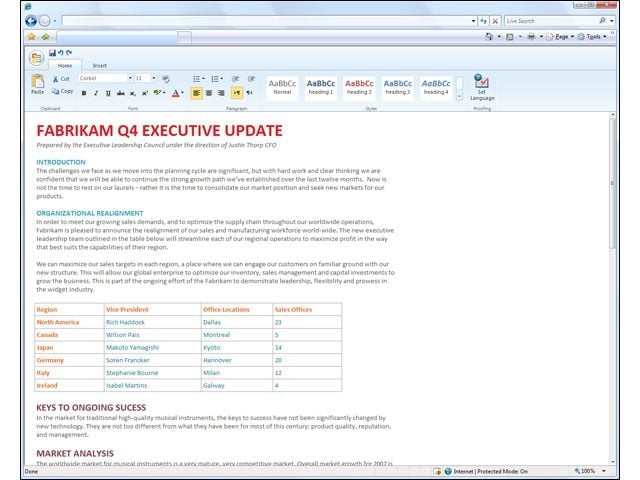Save the document with the floppy icon
The height and width of the screenshot is (480, 640).
(x=52, y=53)
